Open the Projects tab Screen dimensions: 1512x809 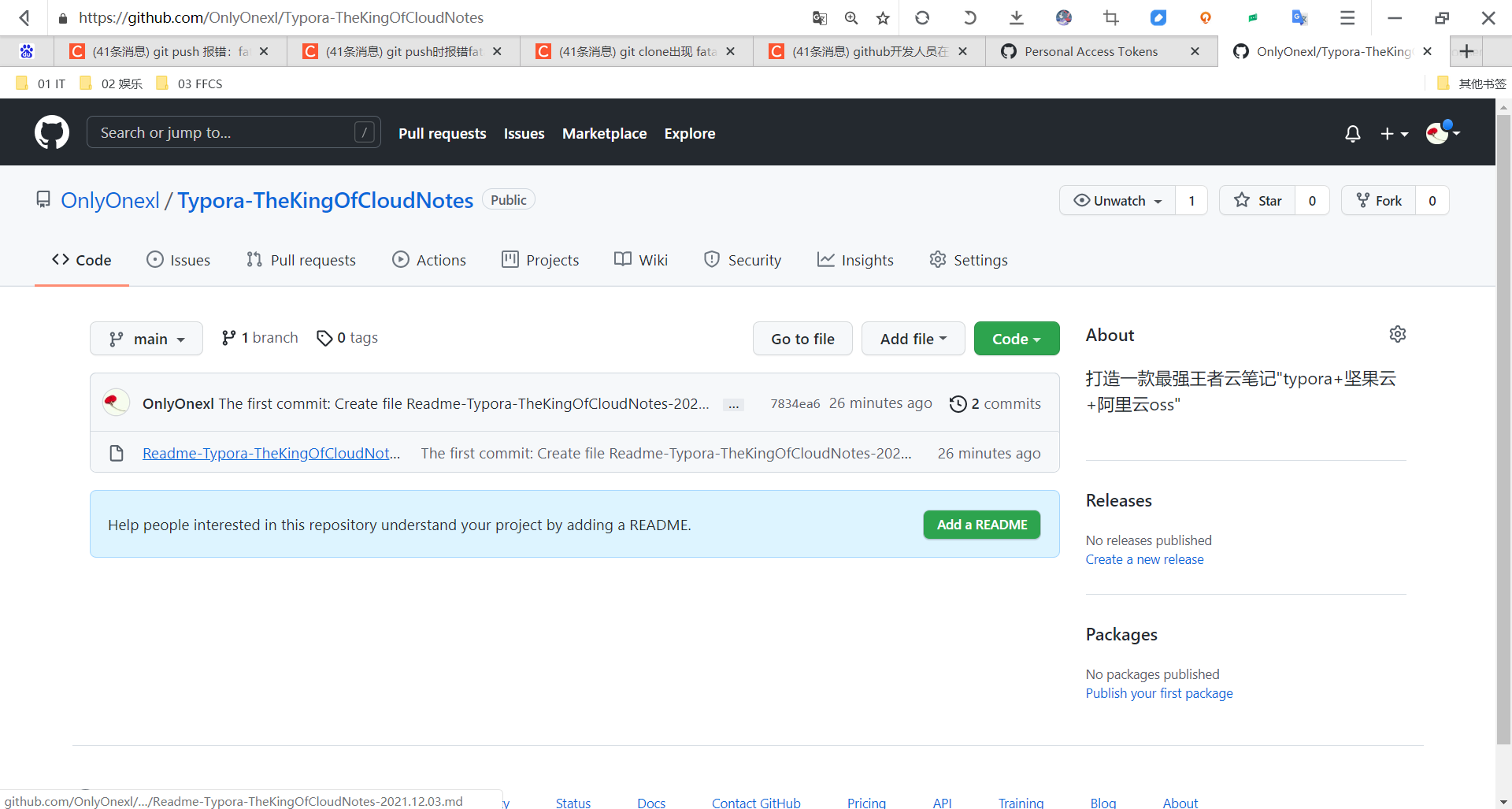(x=540, y=260)
